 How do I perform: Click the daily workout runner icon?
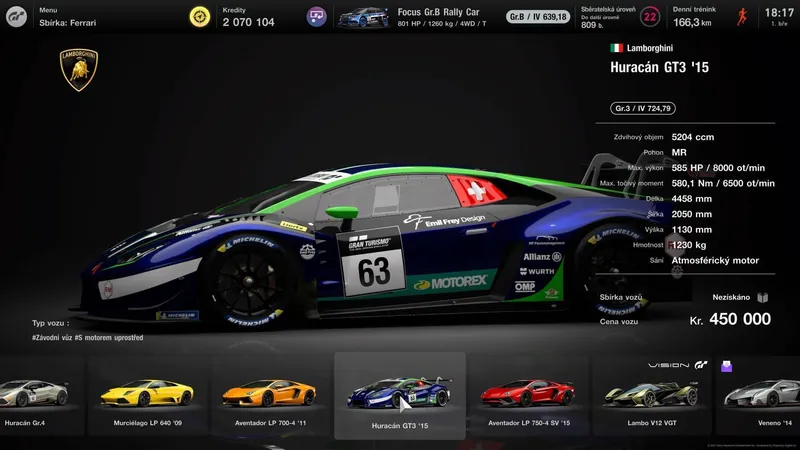[x=742, y=17]
